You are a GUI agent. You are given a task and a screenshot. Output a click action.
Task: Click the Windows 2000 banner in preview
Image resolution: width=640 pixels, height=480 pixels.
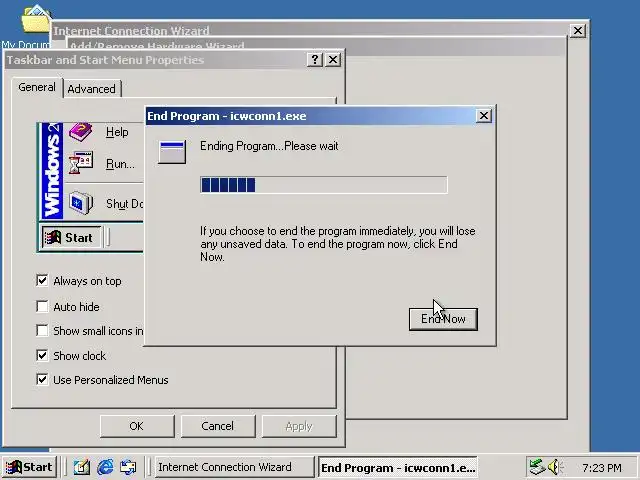pyautogui.click(x=53, y=171)
